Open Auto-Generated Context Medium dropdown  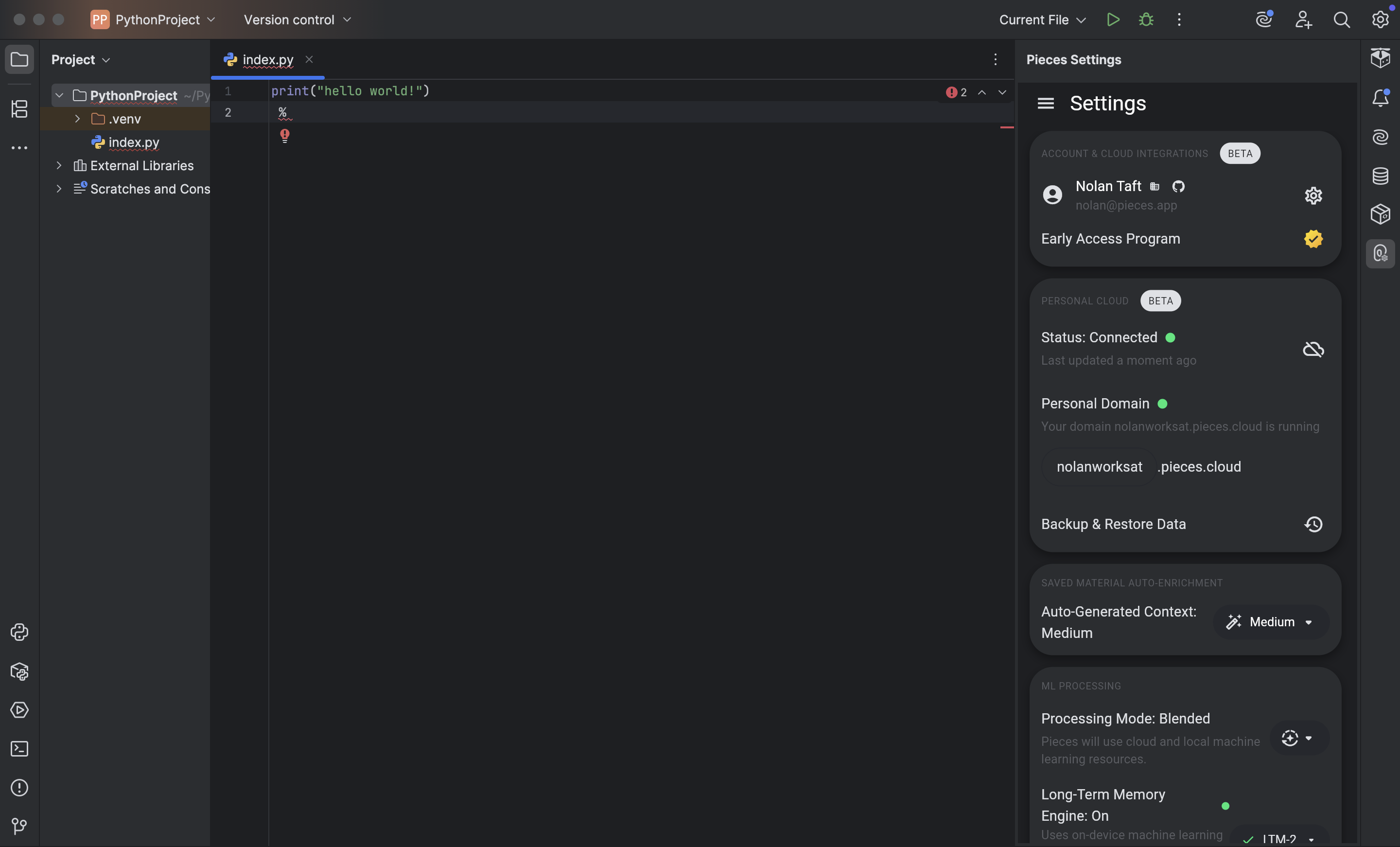tap(1271, 622)
